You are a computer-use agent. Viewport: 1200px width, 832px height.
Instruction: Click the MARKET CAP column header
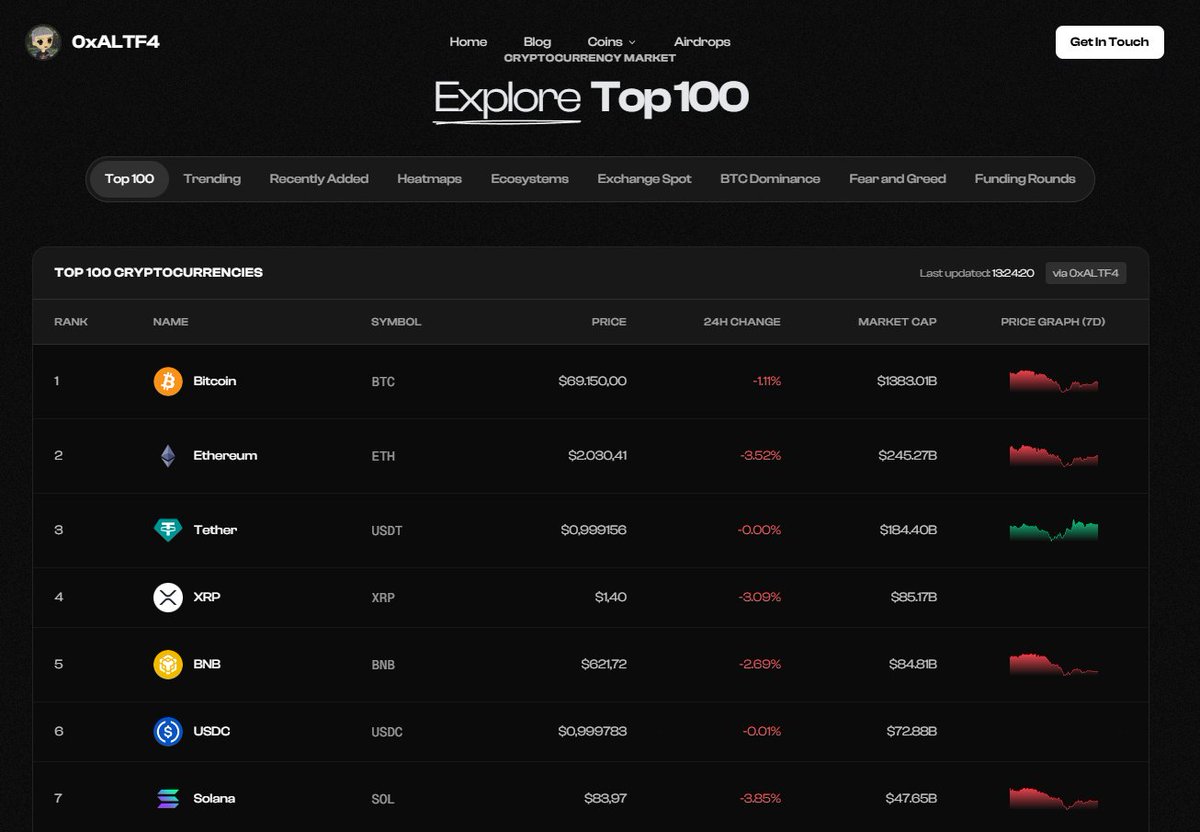pyautogui.click(x=897, y=322)
